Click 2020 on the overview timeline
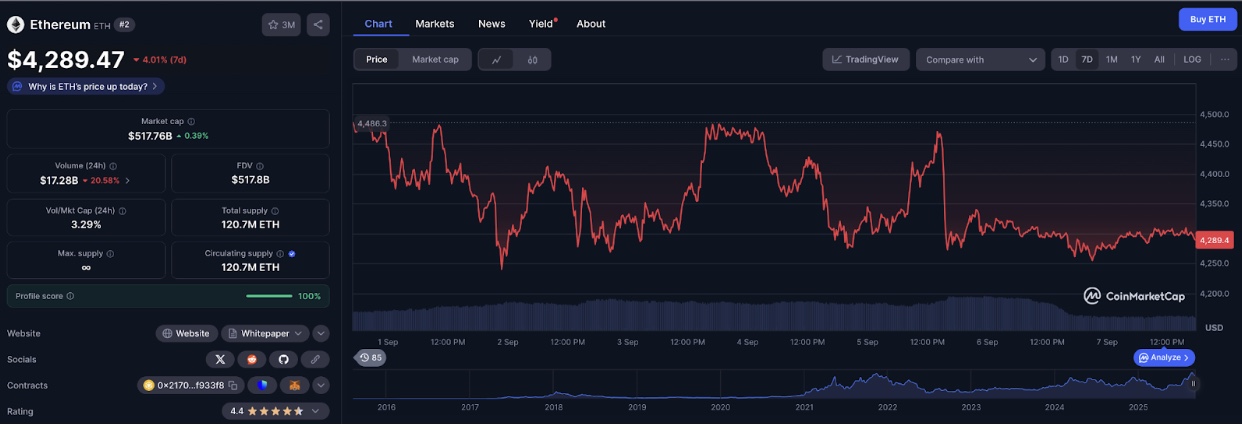This screenshot has height=428, width=1242. 720,407
